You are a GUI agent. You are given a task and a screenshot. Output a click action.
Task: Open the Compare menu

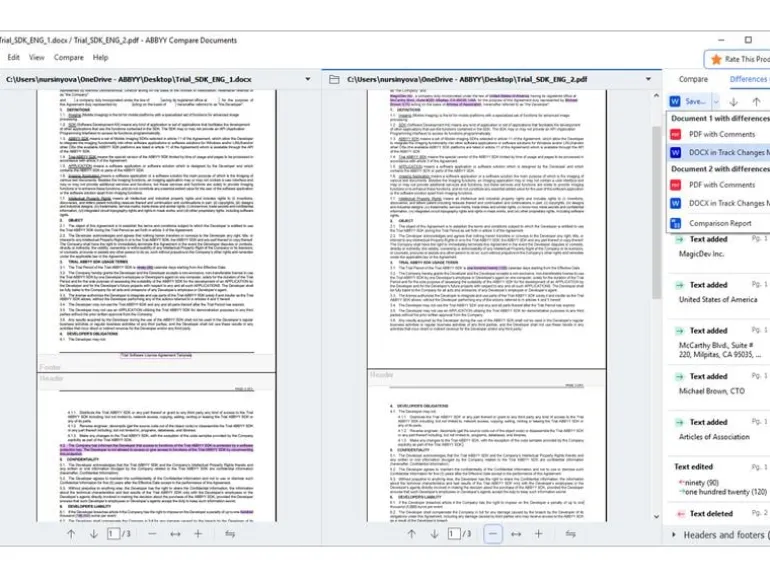pyautogui.click(x=69, y=57)
